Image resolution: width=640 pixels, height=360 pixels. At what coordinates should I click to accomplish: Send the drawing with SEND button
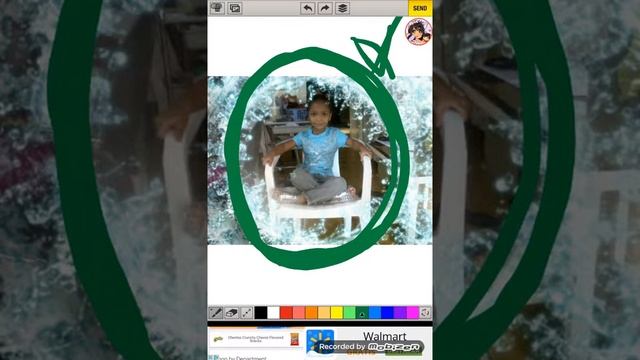pos(420,8)
